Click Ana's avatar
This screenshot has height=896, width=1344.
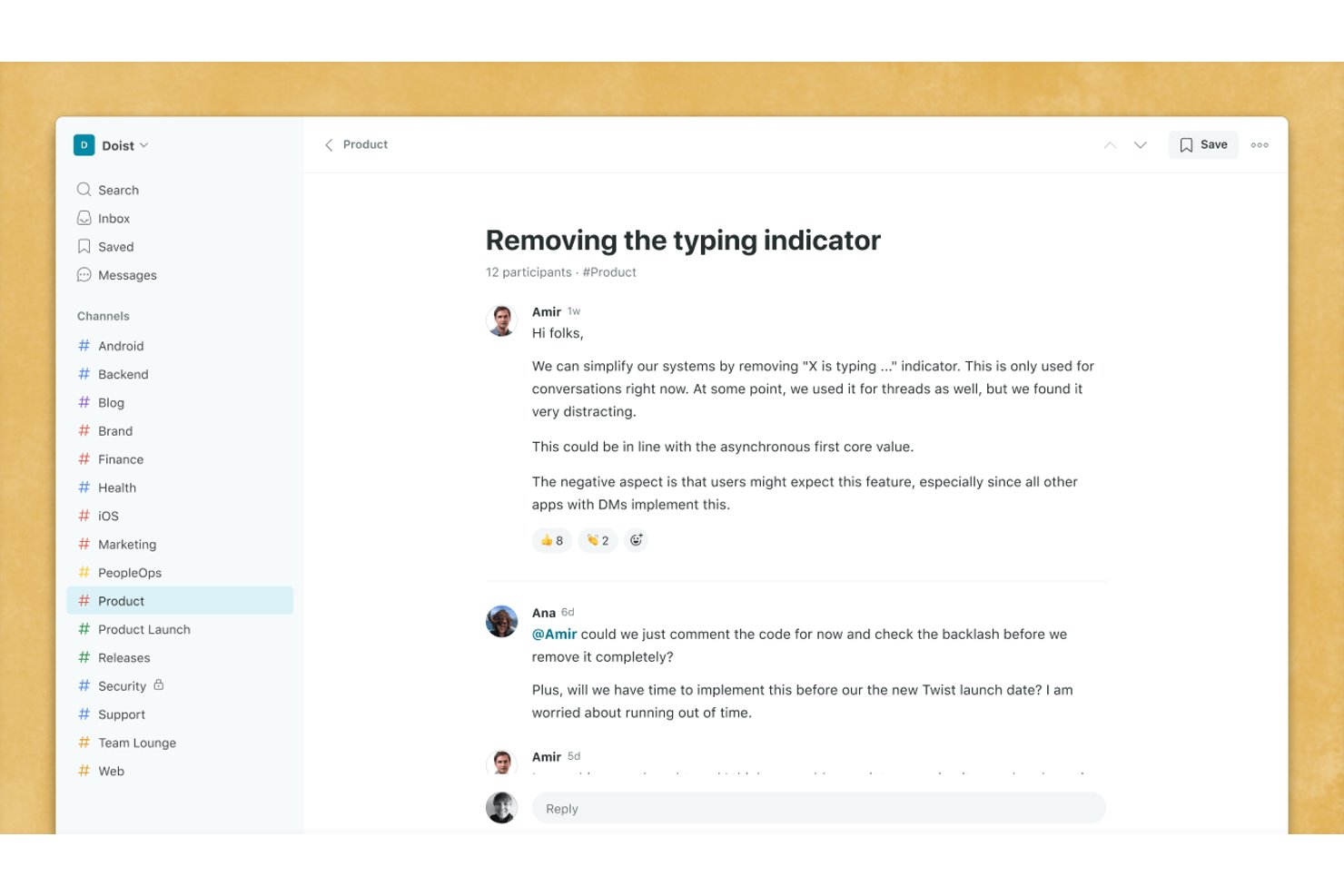click(x=501, y=621)
